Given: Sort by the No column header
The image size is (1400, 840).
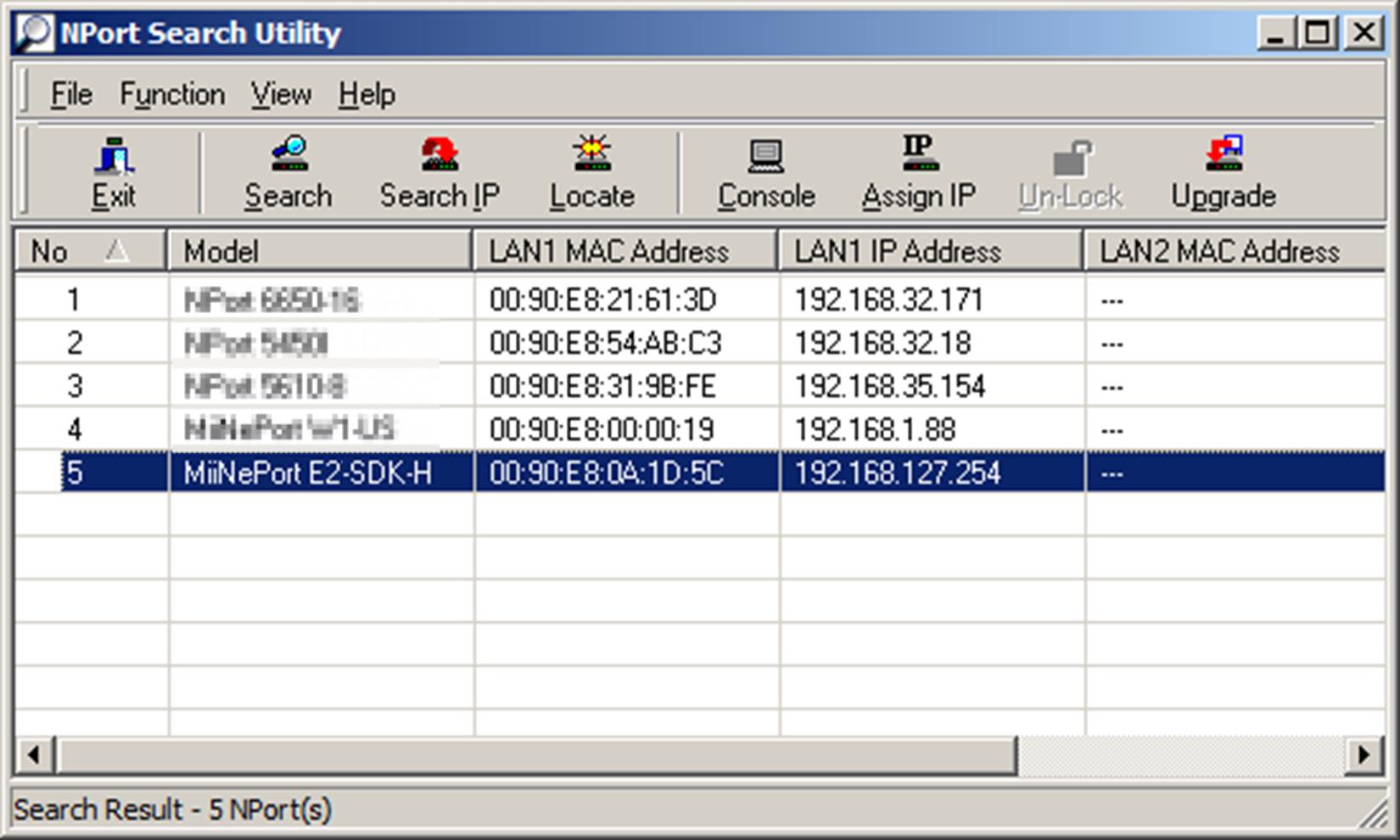Looking at the screenshot, I should pyautogui.click(x=91, y=251).
